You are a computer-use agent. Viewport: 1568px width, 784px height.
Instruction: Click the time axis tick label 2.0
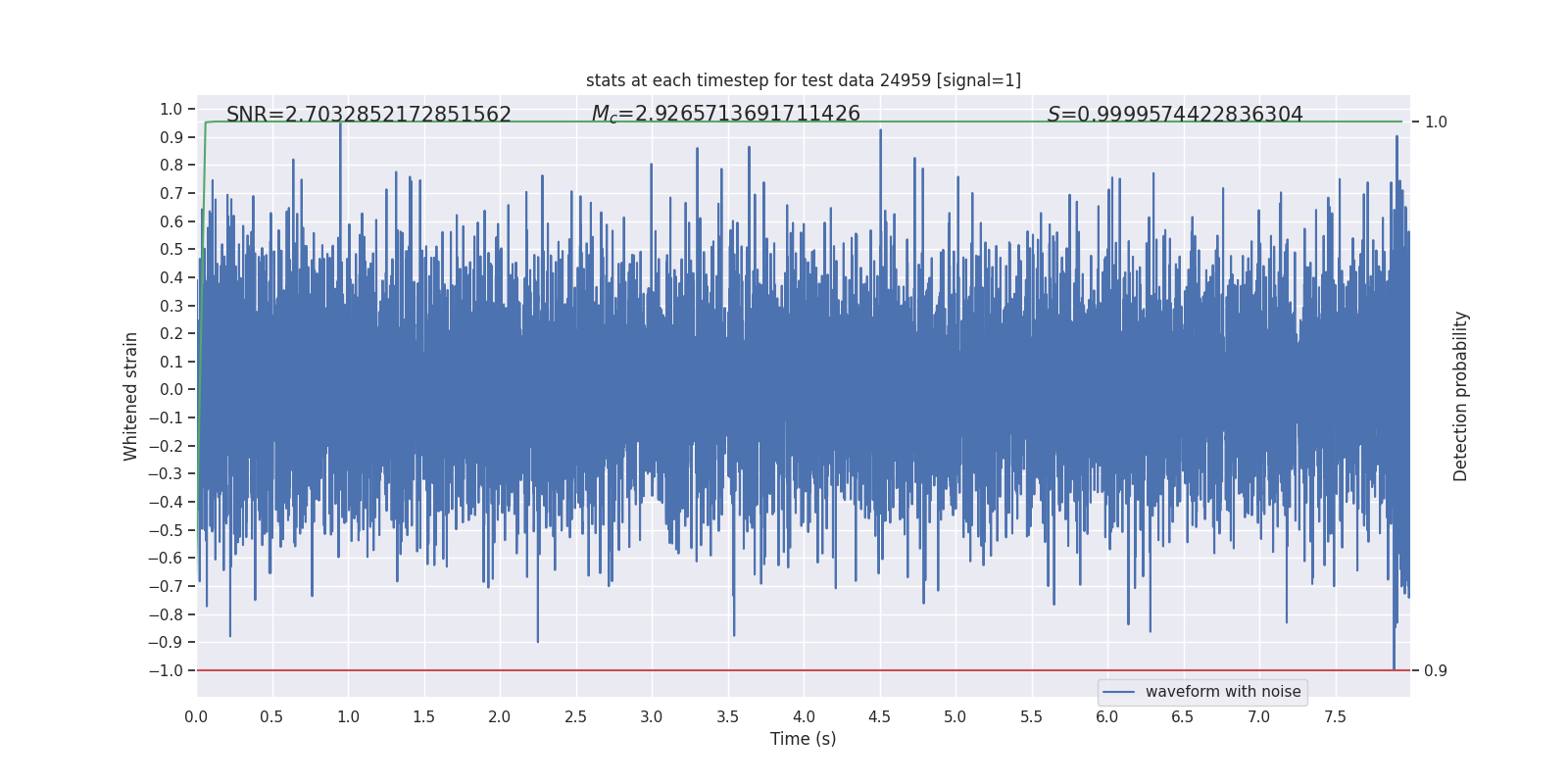point(500,716)
